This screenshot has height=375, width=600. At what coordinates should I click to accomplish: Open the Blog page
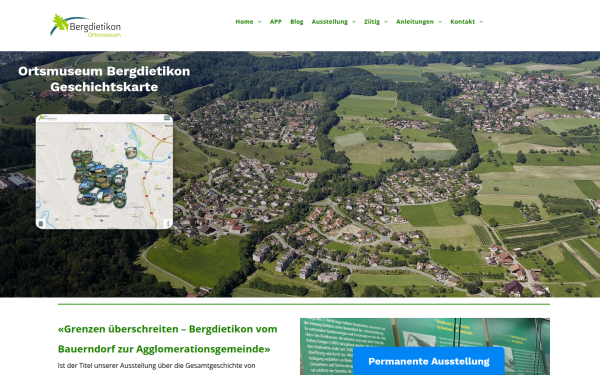pos(297,22)
